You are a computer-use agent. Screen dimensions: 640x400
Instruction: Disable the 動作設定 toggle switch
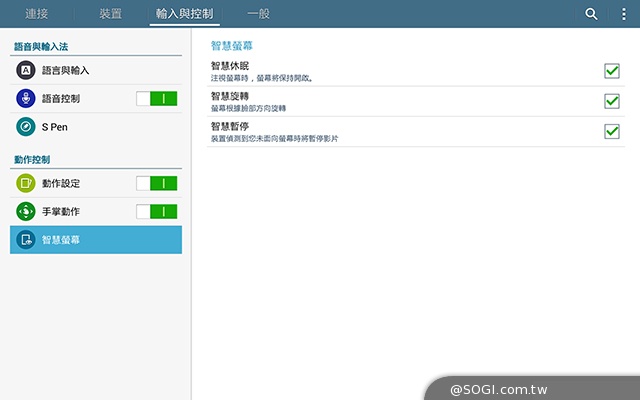tap(157, 183)
